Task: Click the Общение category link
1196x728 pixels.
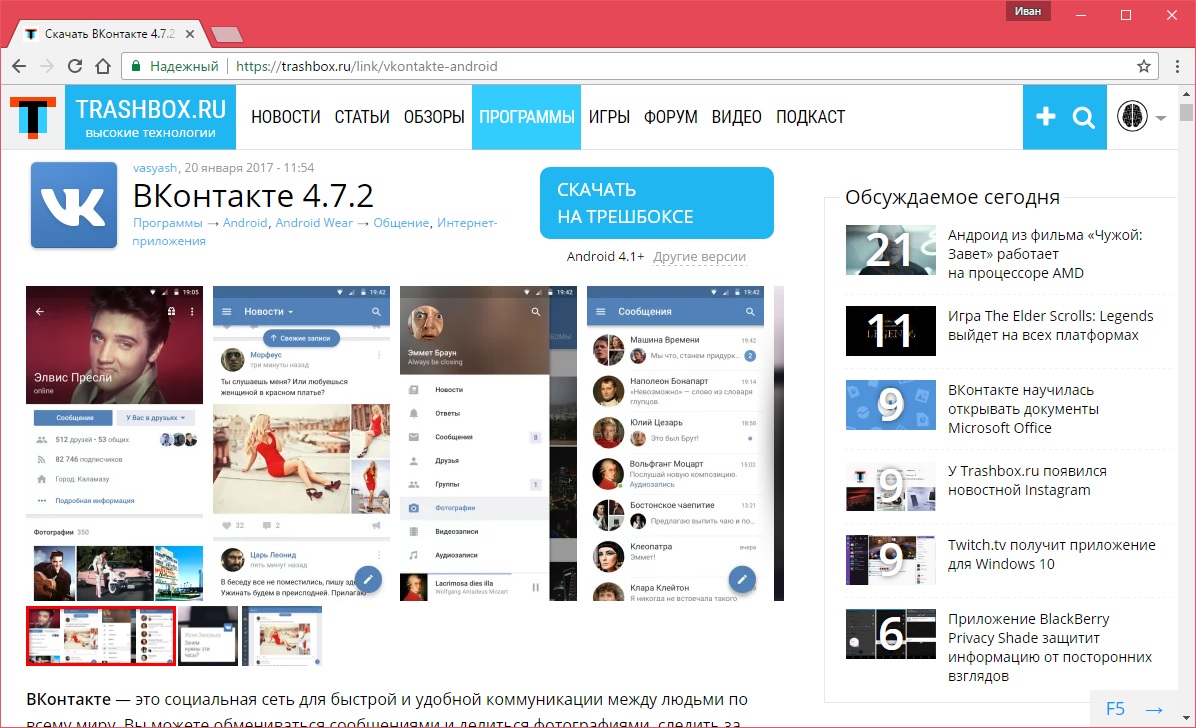Action: (x=401, y=223)
